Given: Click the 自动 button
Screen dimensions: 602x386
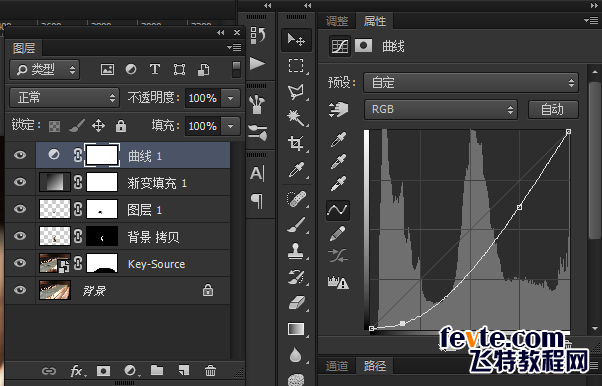Looking at the screenshot, I should tap(553, 110).
